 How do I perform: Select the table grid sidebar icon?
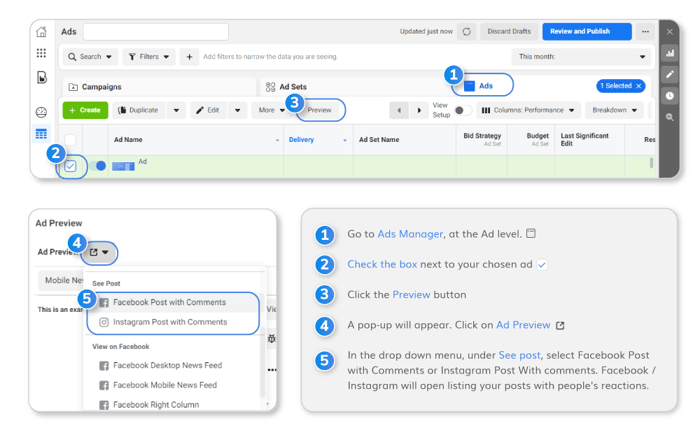pyautogui.click(x=41, y=134)
